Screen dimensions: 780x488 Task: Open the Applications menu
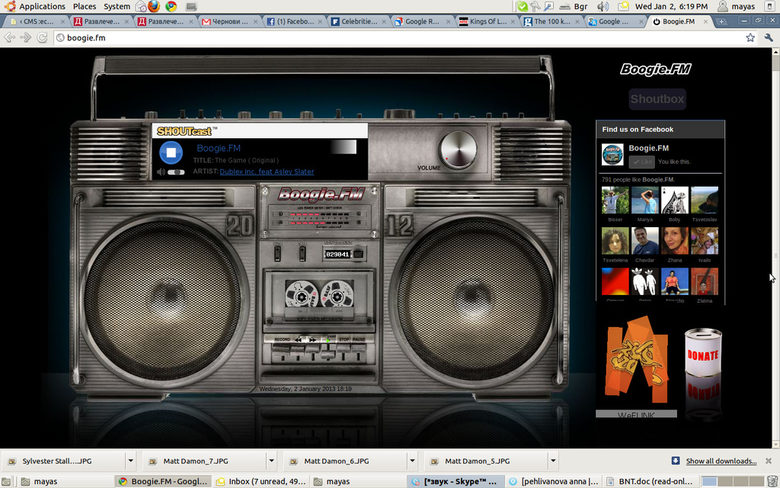(x=36, y=6)
